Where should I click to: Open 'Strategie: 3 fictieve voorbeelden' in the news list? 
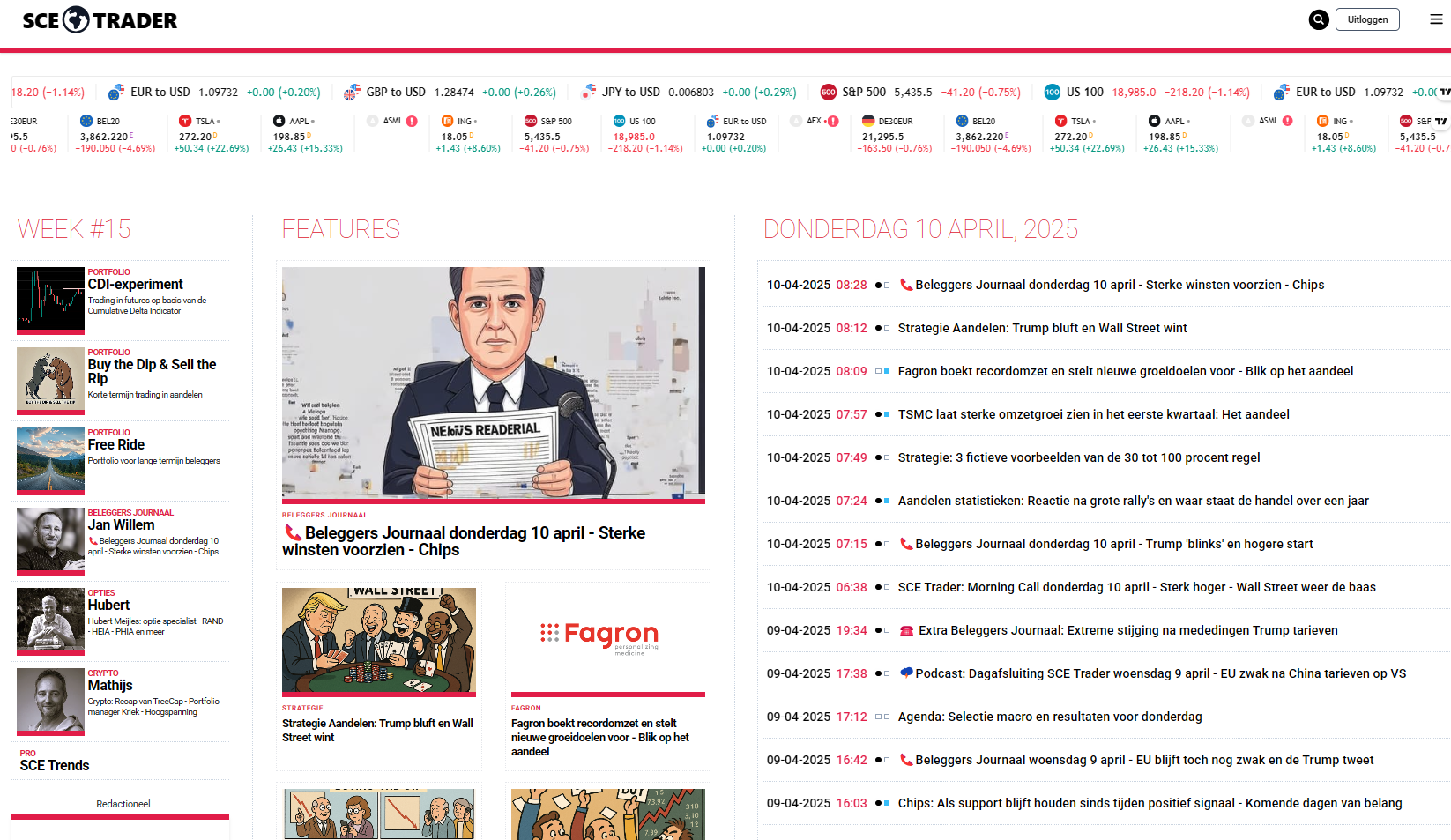coord(1079,457)
